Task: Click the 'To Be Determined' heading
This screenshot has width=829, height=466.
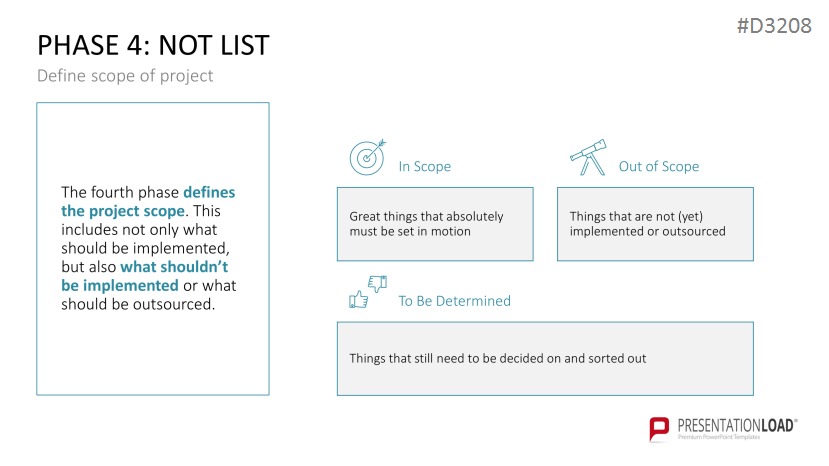Action: click(454, 301)
